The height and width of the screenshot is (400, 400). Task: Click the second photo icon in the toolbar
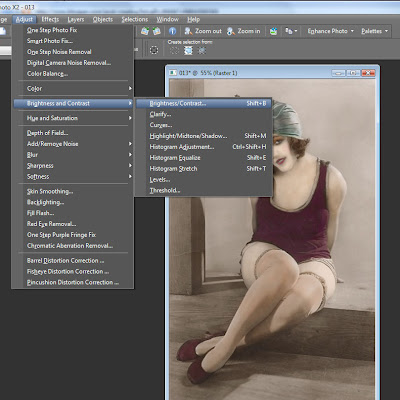157,31
